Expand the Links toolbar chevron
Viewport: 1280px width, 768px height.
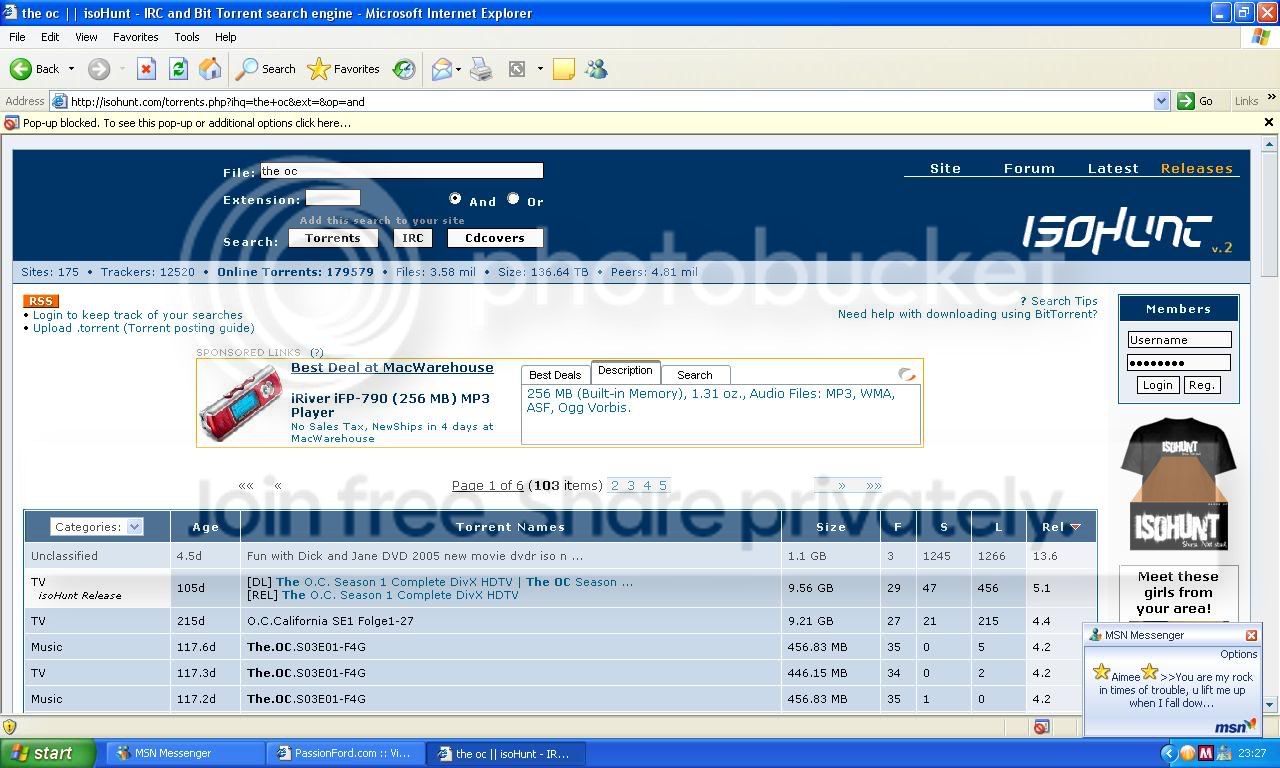click(1272, 98)
